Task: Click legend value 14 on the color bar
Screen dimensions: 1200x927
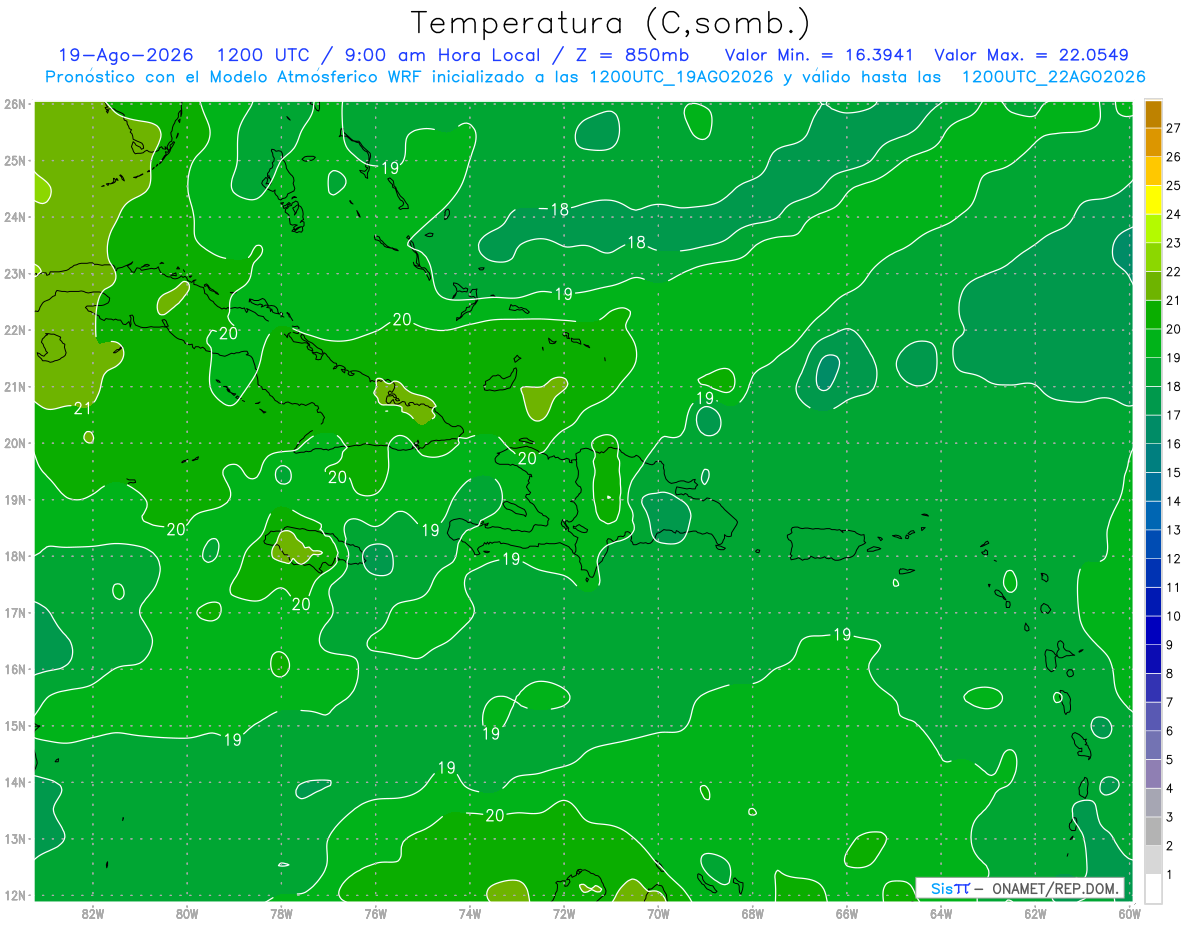Action: [x=1174, y=501]
